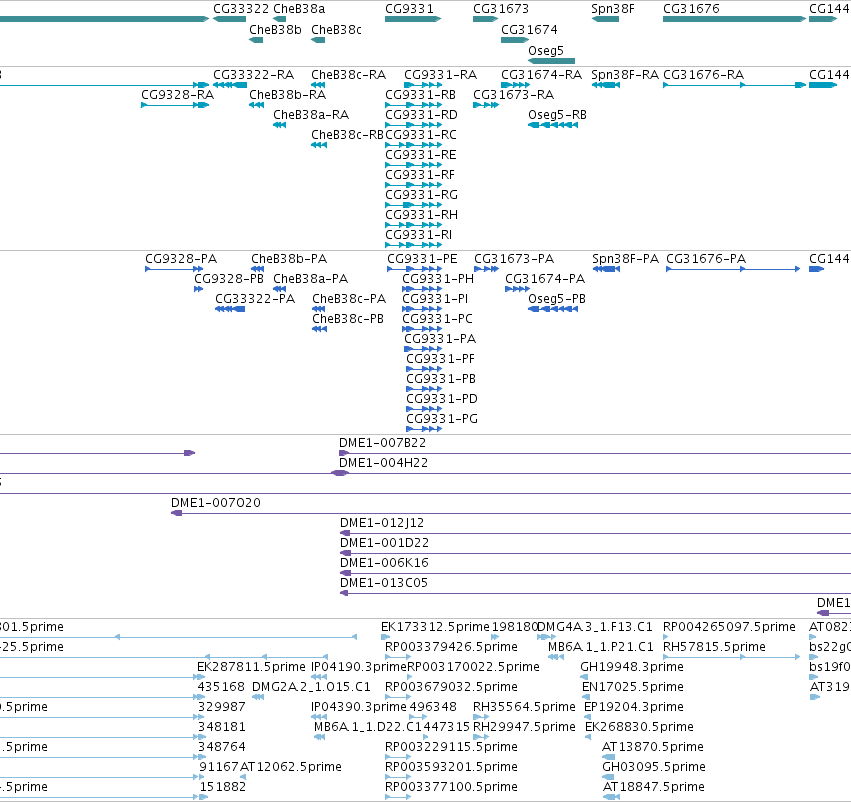
Task: Select EST 151882 label
Action: (223, 787)
